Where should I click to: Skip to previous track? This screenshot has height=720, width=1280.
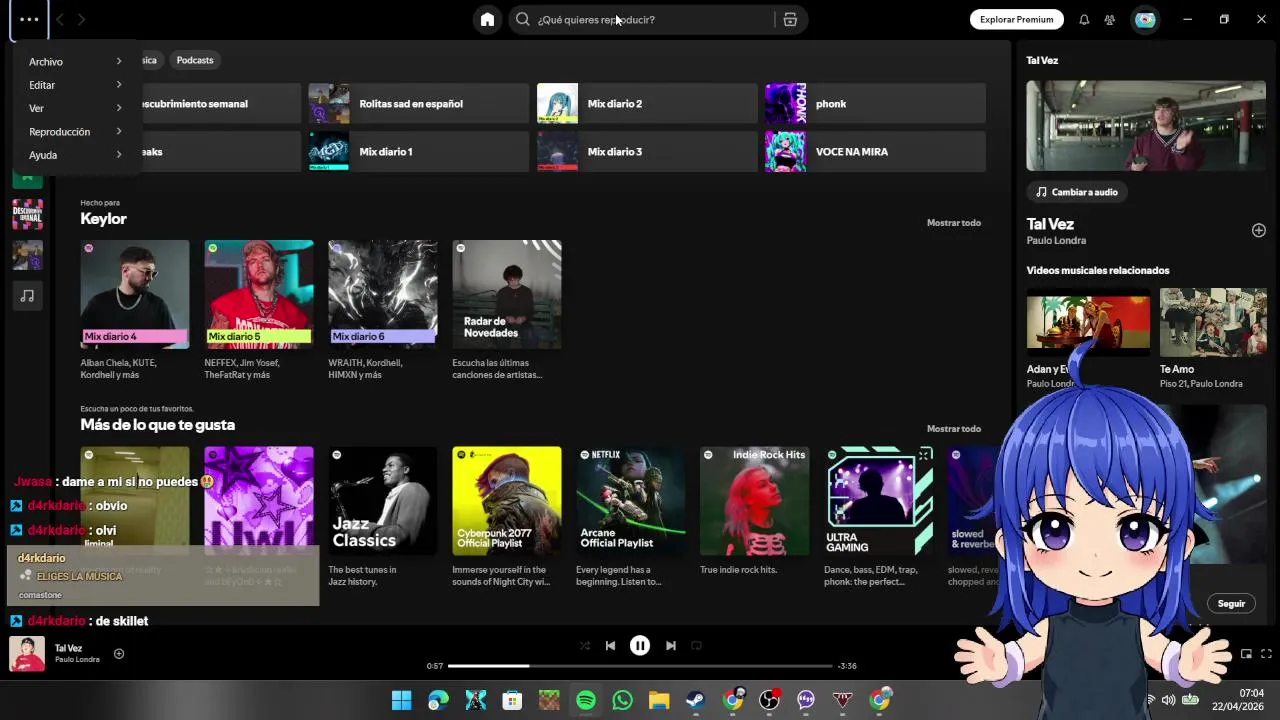(610, 646)
